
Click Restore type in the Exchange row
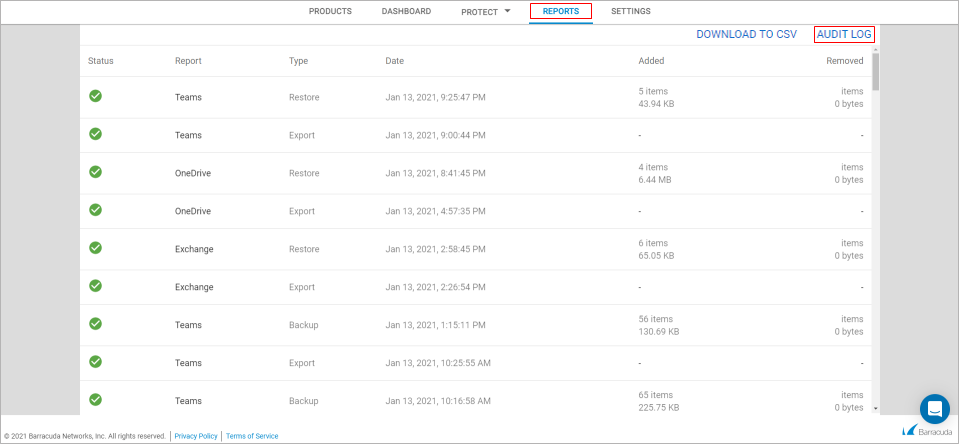click(304, 249)
